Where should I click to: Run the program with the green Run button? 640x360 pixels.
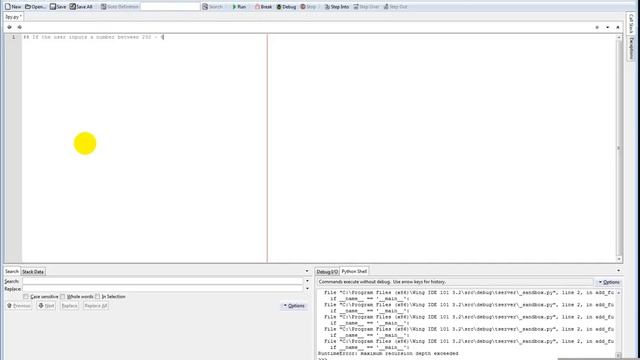tap(239, 7)
